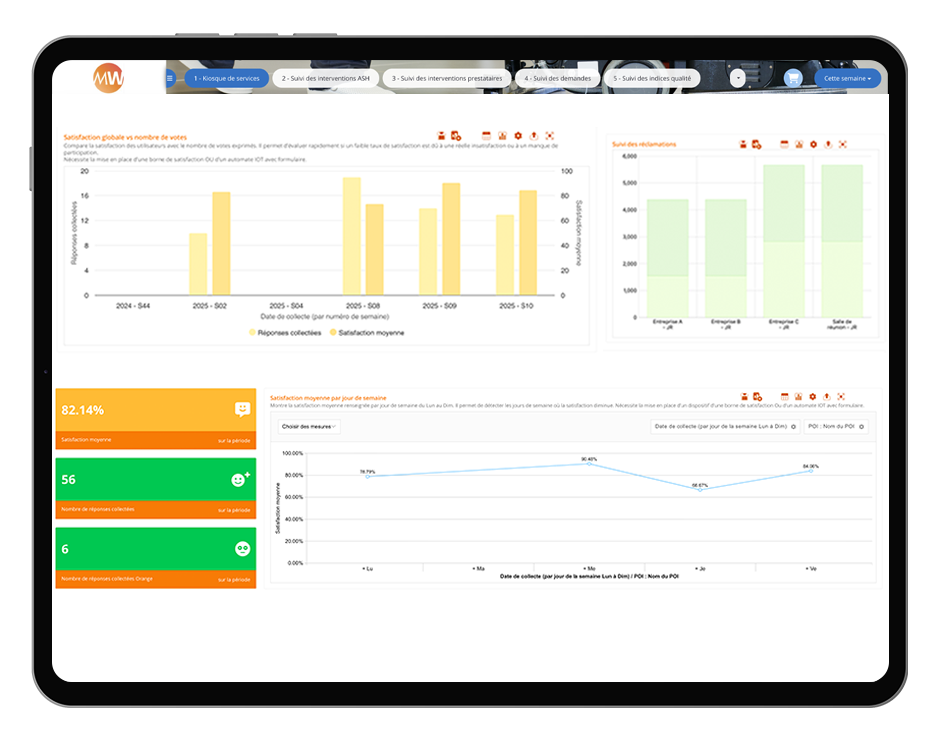Click the table view icon on Satisfaction globale chart
The height and width of the screenshot is (744, 940).
[502, 135]
